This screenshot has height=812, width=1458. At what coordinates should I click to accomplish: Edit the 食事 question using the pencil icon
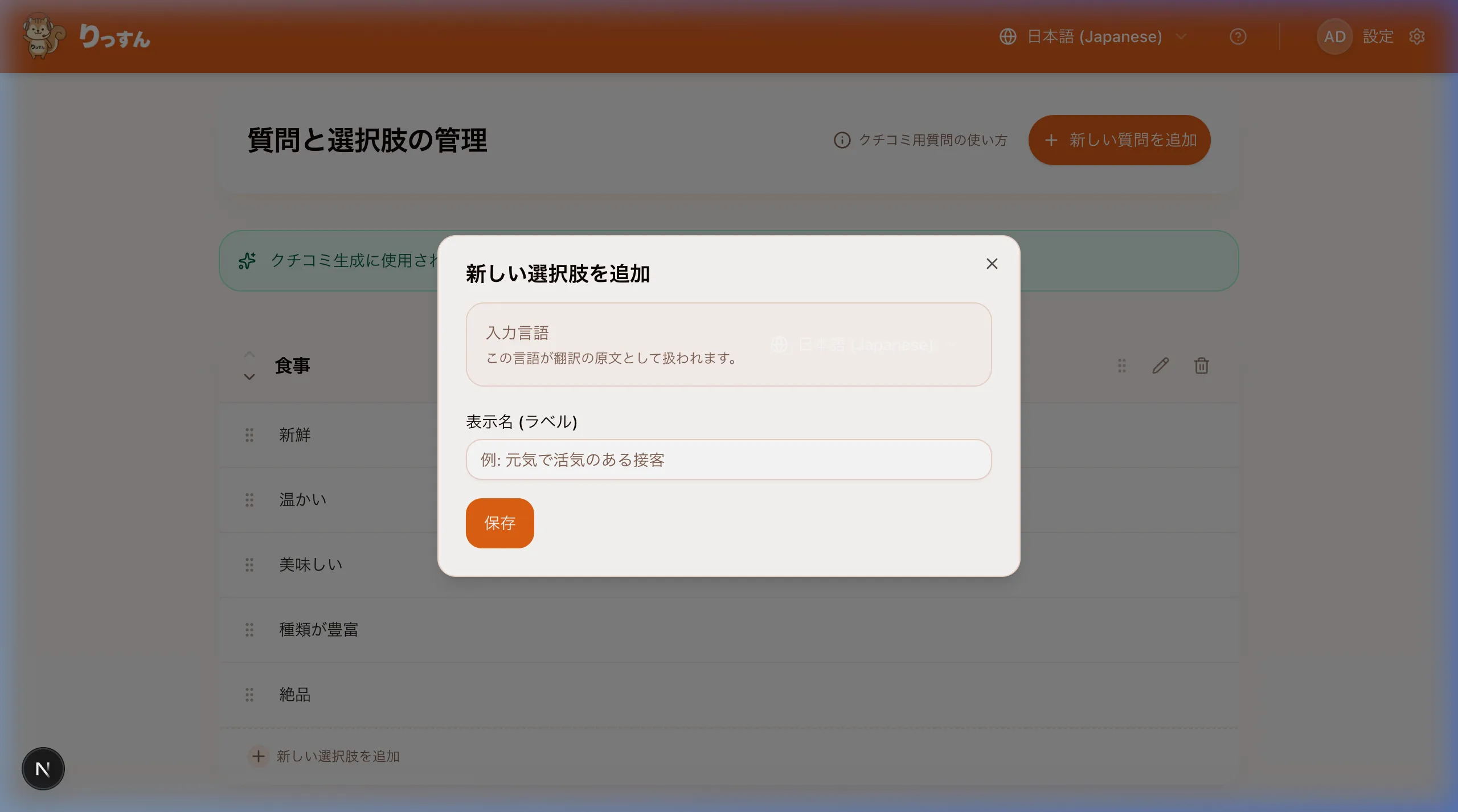pos(1160,366)
